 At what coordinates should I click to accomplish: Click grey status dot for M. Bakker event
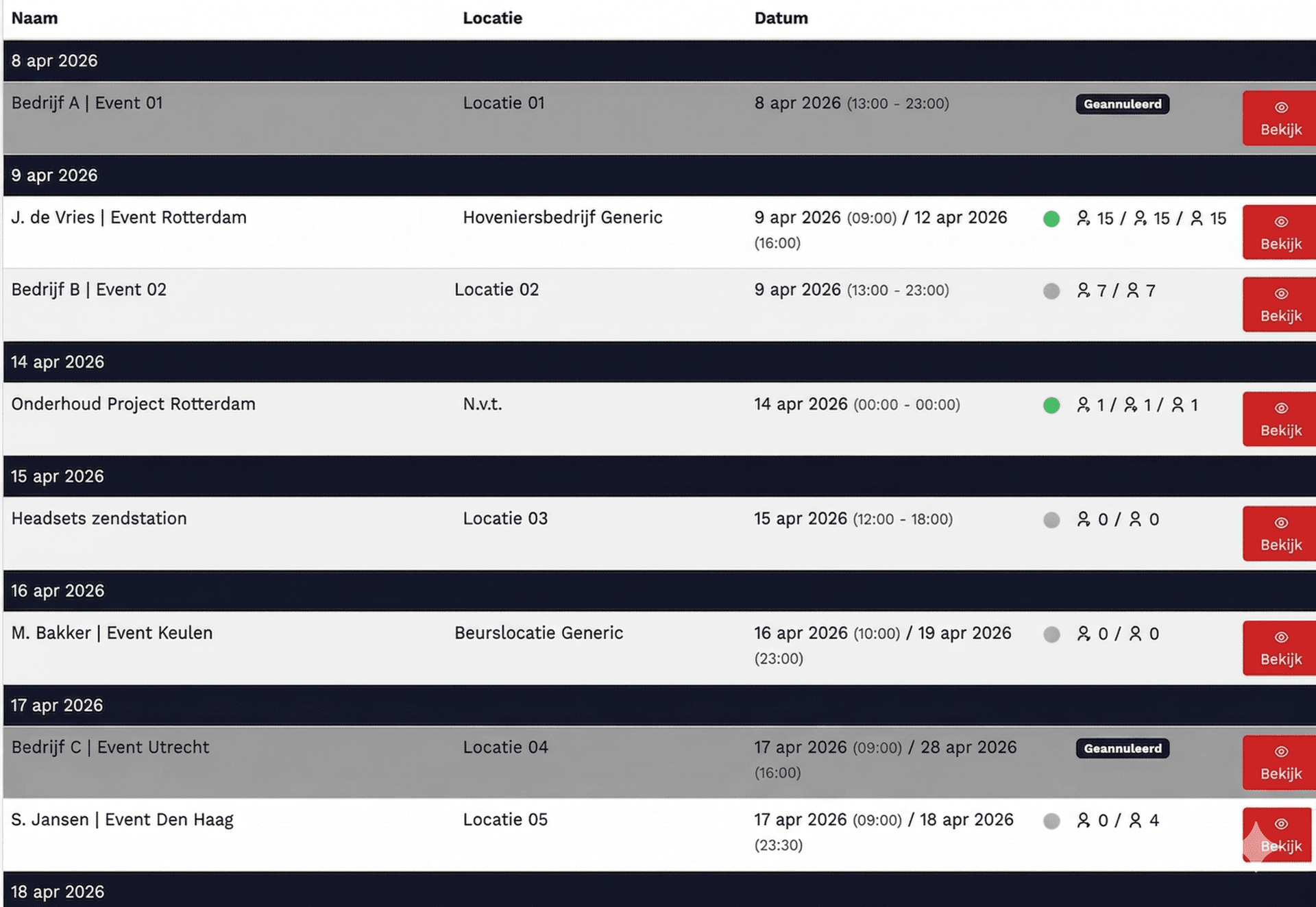point(1051,634)
